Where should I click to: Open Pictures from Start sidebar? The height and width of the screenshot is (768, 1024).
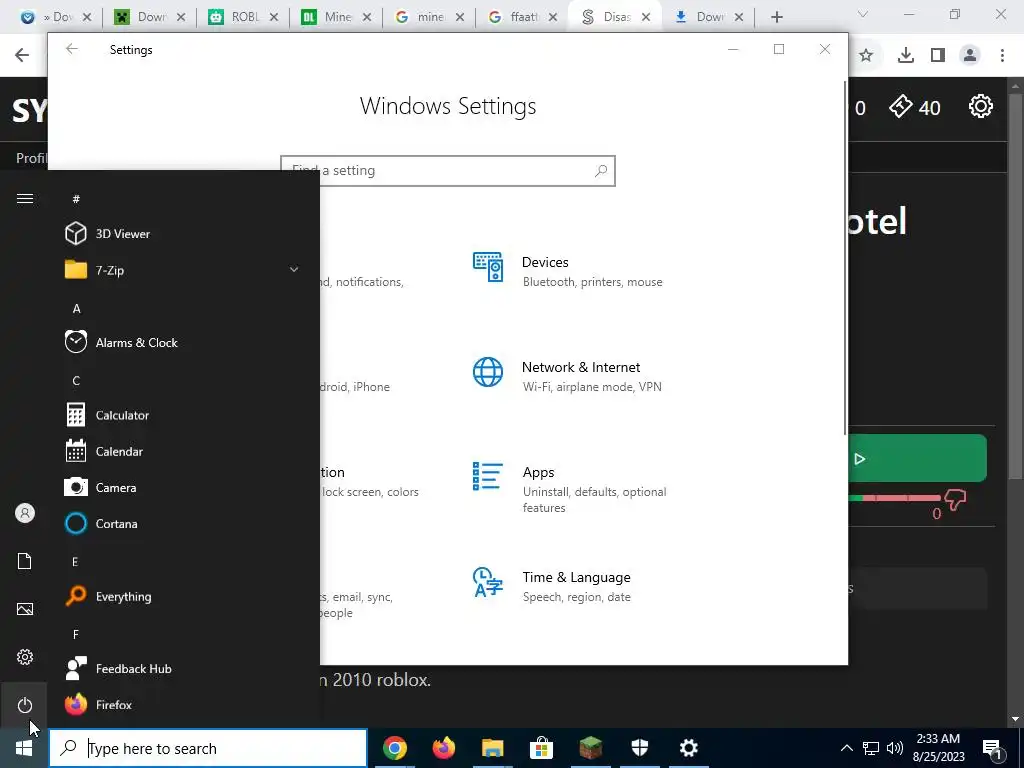pos(24,609)
